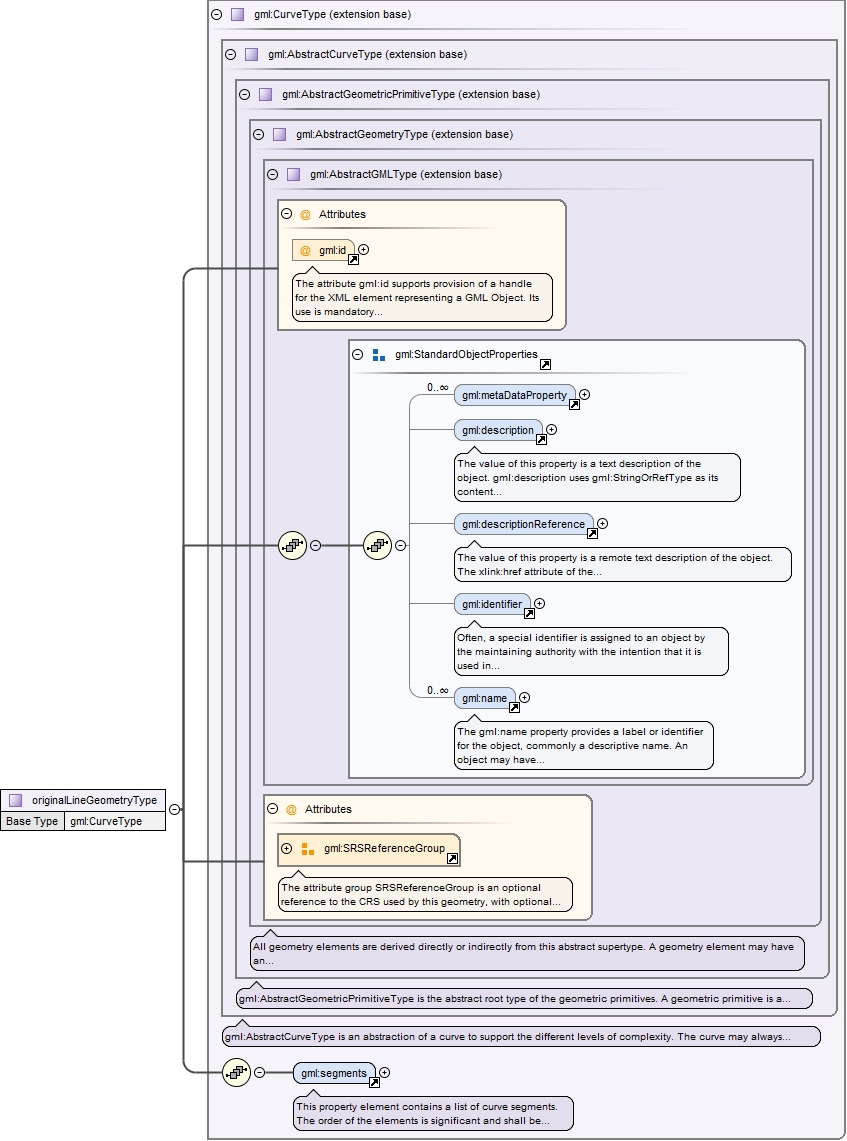847x1141 pixels.
Task: Click gml:AbstractCurveType (extension base) title
Action: coord(367,54)
